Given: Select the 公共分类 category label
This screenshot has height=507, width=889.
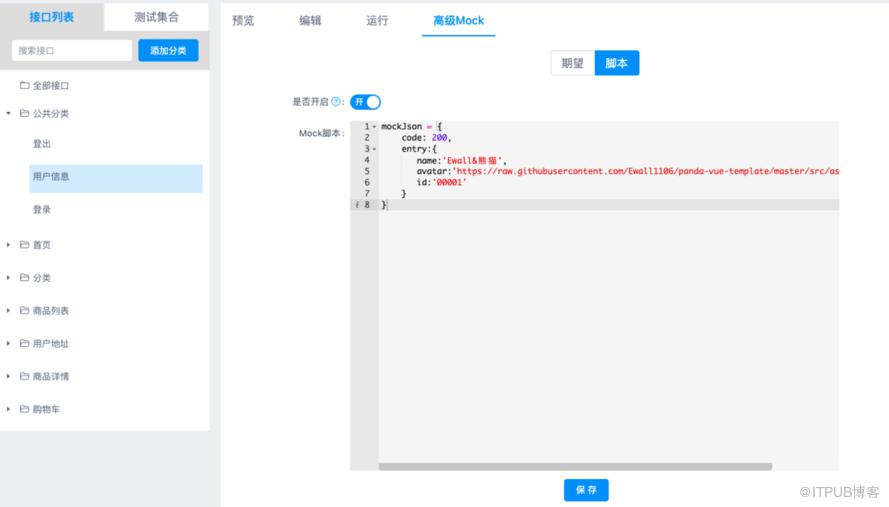Looking at the screenshot, I should coord(50,113).
